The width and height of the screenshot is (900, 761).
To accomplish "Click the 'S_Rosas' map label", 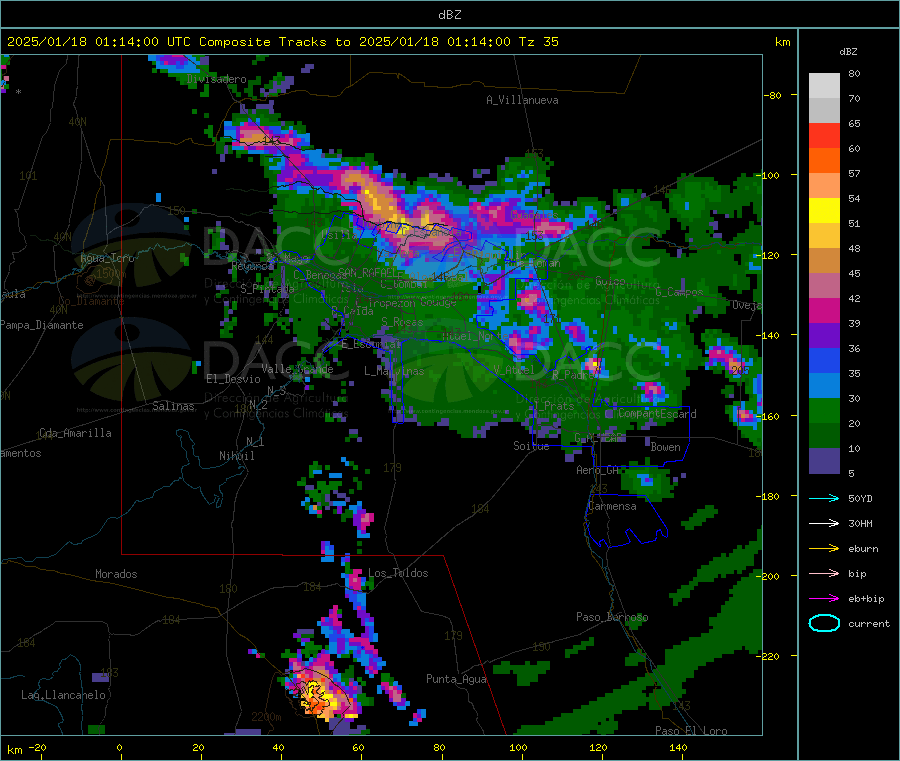I will tap(402, 322).
